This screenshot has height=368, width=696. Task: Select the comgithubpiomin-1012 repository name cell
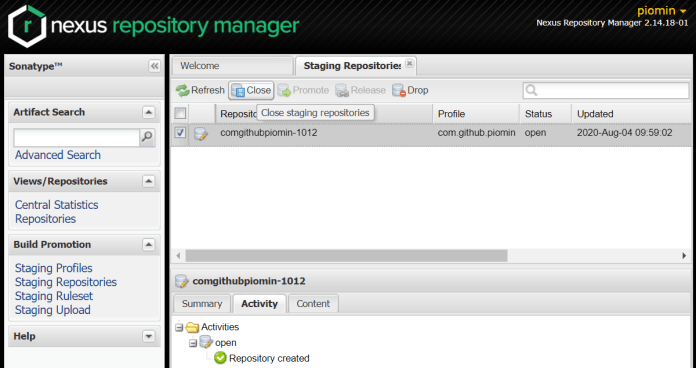[x=269, y=133]
